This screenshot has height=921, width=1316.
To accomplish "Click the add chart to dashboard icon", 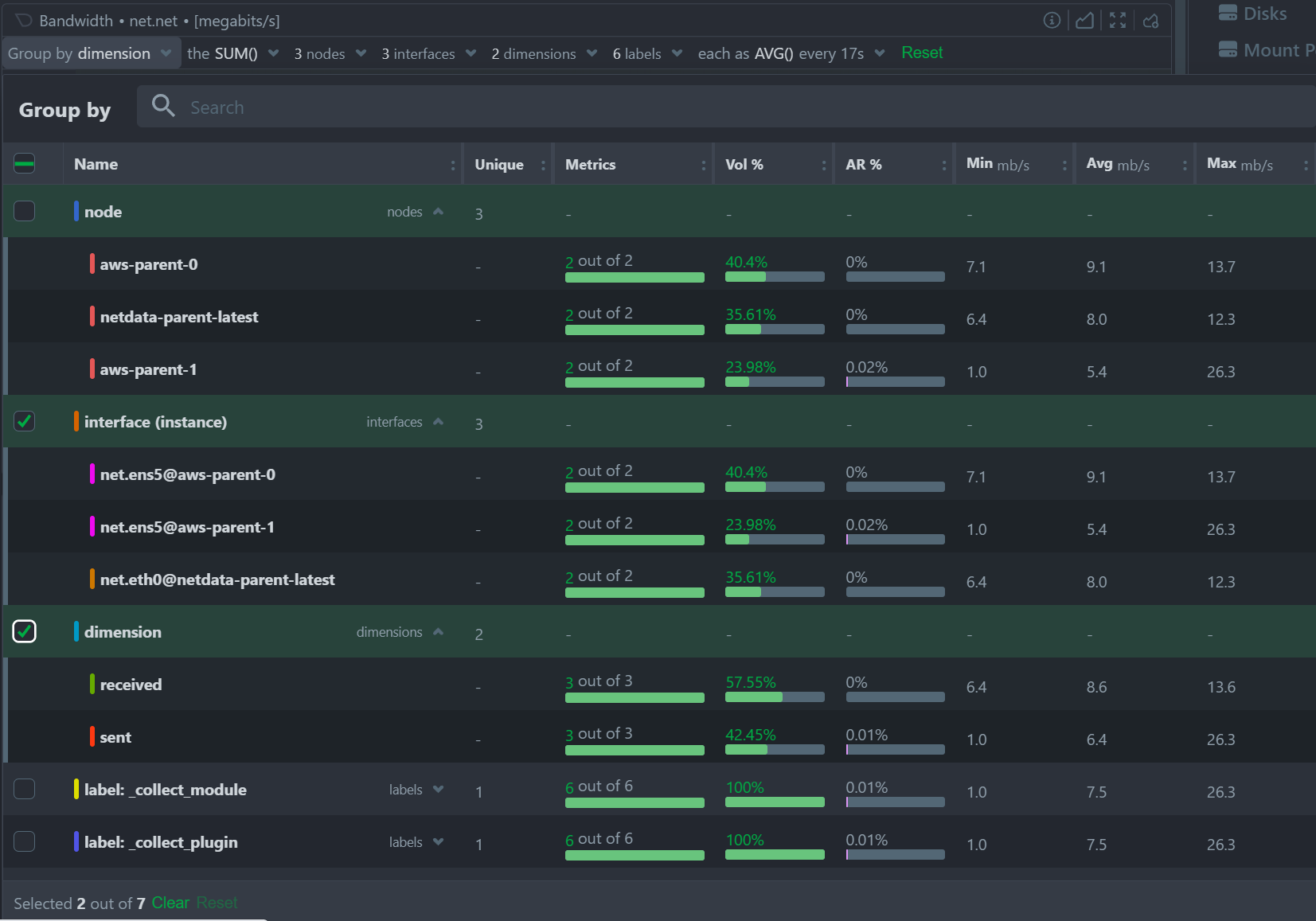I will pos(1150,21).
